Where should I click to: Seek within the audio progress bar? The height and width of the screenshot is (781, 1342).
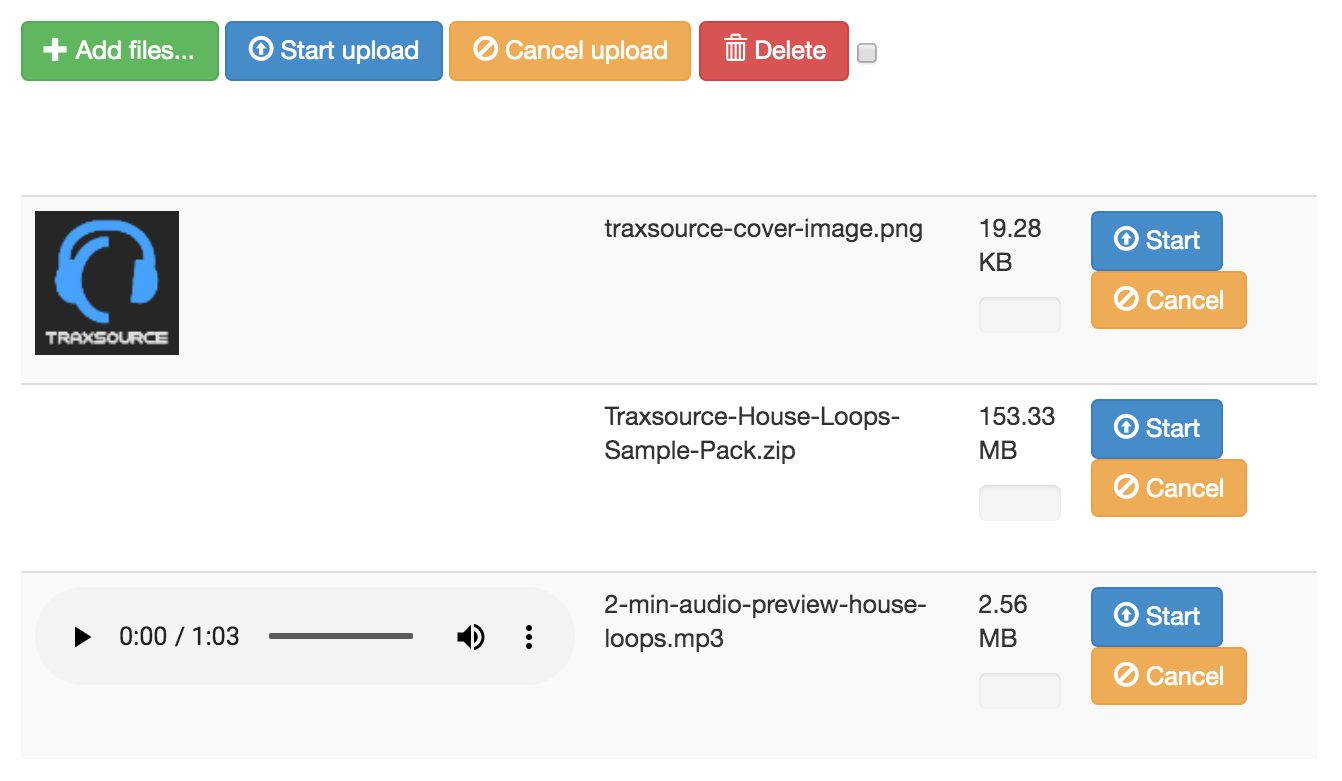341,636
